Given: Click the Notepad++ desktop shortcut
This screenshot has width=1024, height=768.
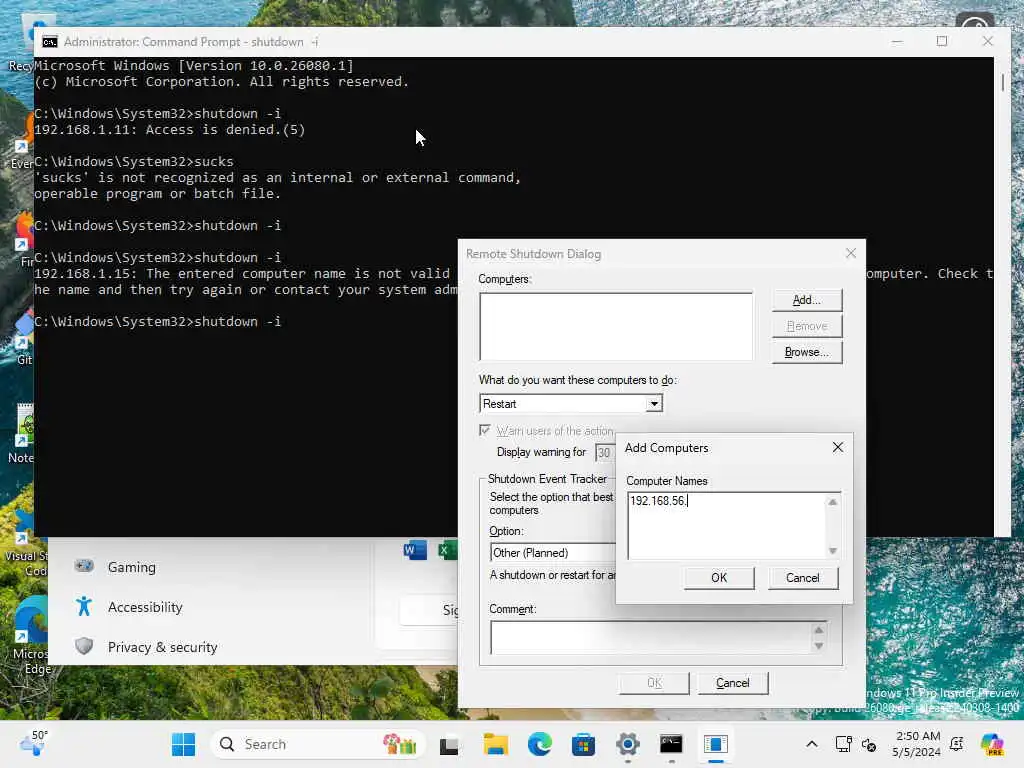Looking at the screenshot, I should pyautogui.click(x=24, y=433).
